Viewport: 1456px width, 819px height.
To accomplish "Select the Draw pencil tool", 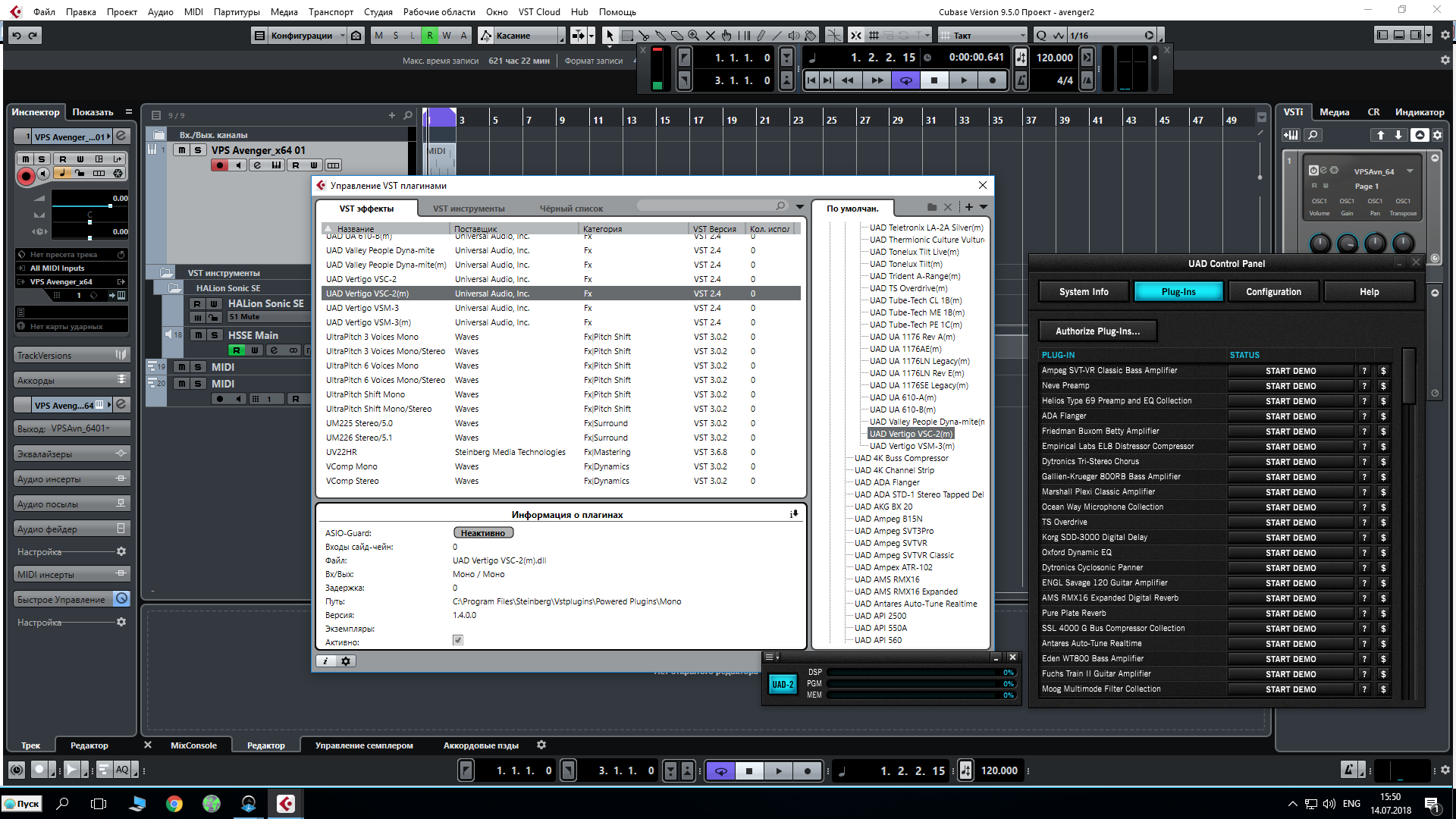I will tap(761, 36).
